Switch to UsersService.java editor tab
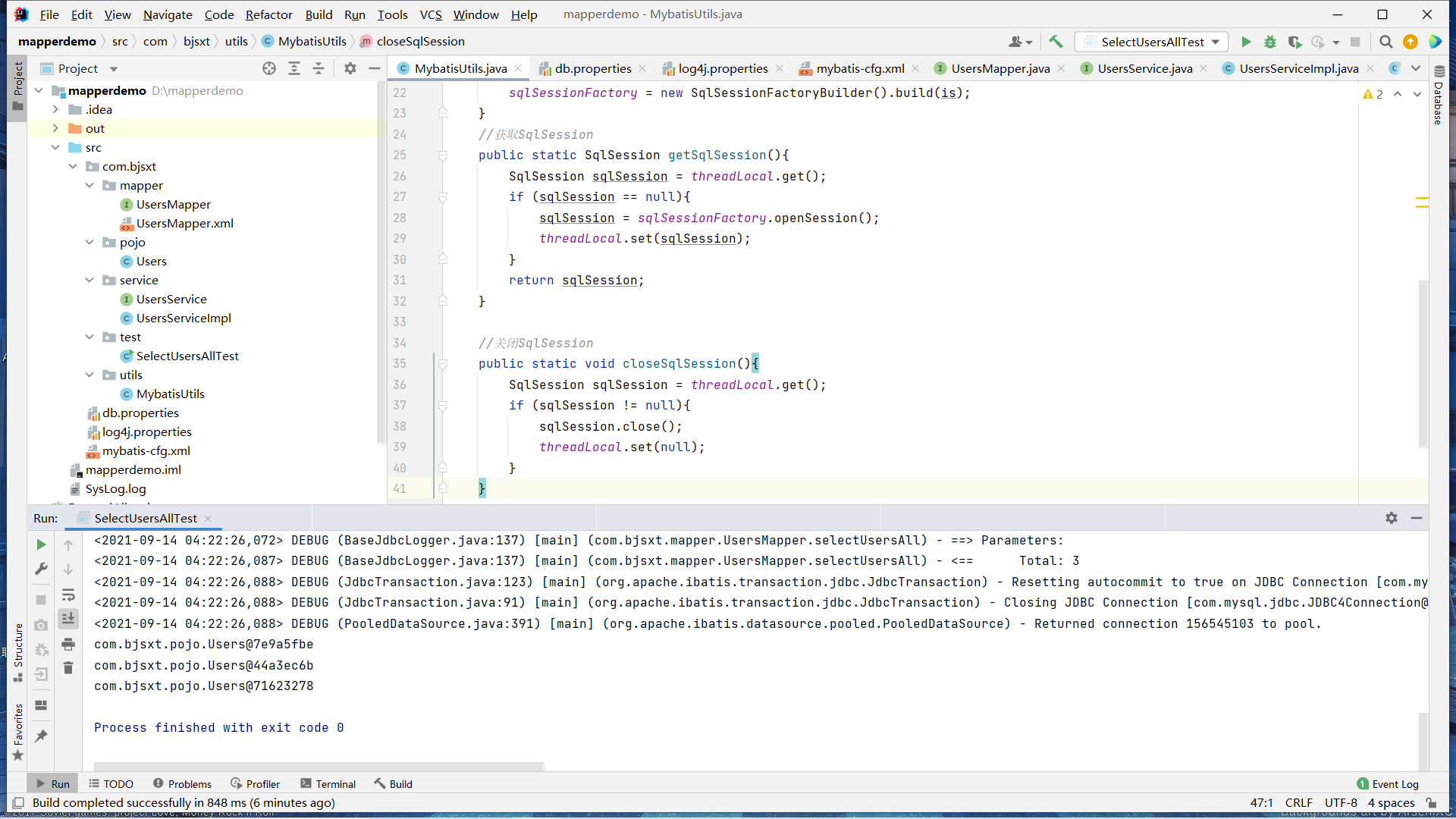Viewport: 1456px width, 819px height. tap(1144, 68)
